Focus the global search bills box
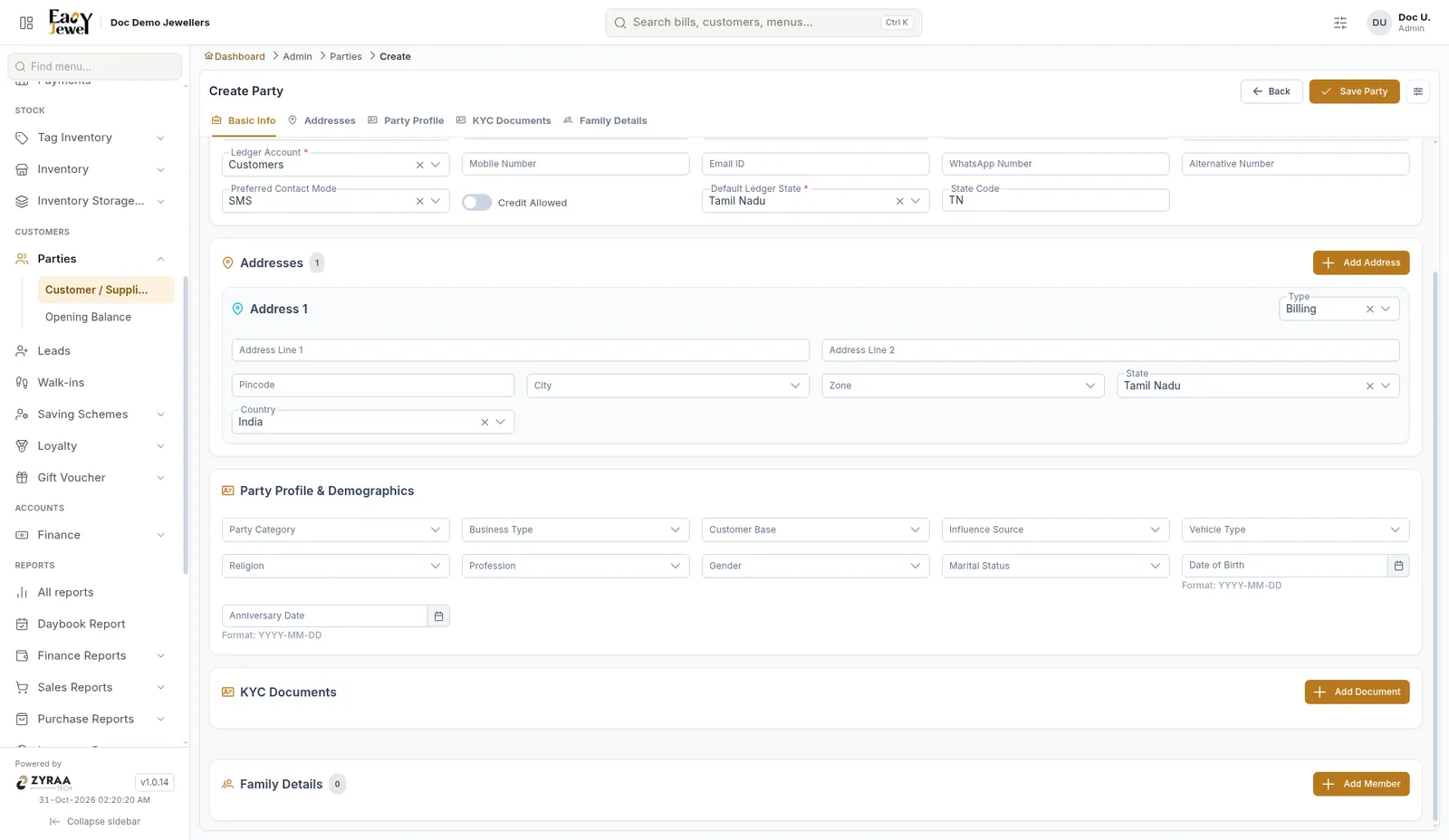Image resolution: width=1449 pixels, height=840 pixels. click(x=763, y=23)
